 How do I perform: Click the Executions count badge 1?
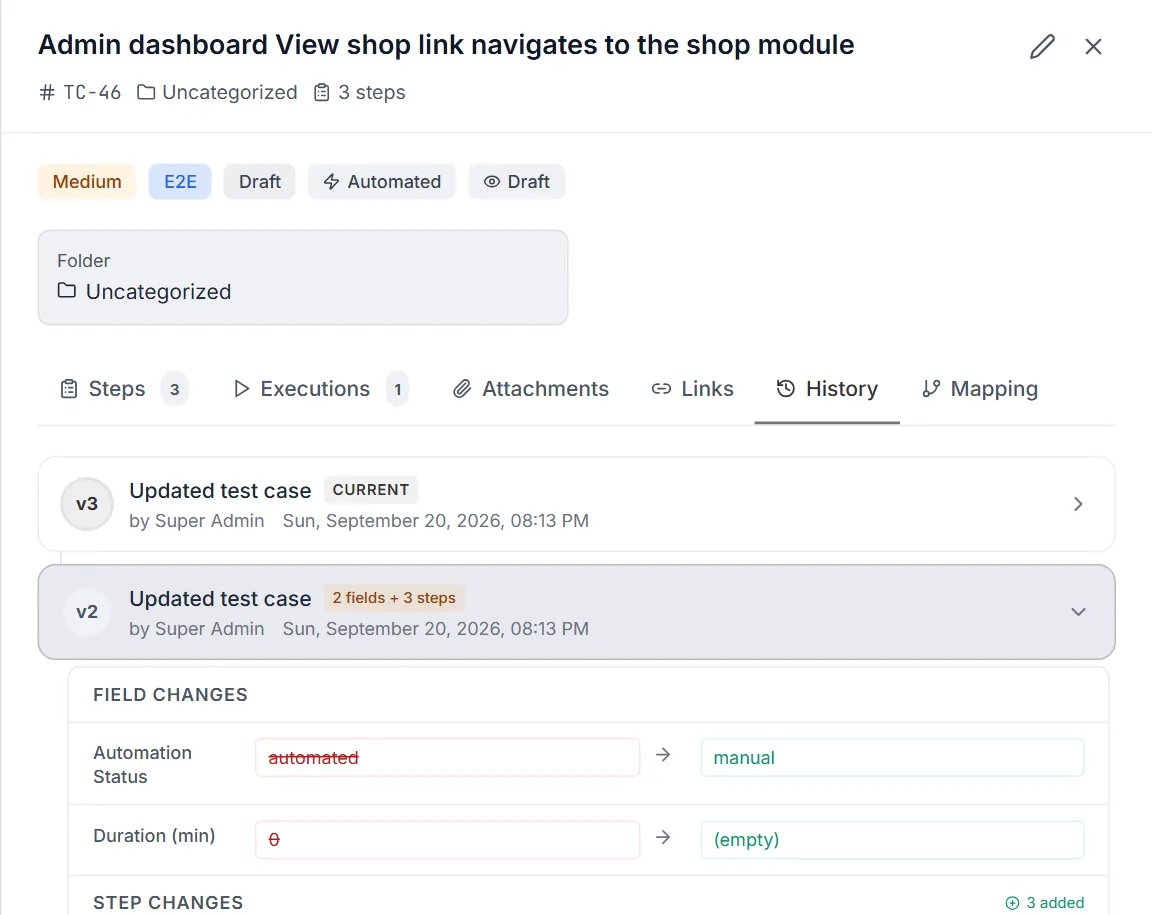[x=397, y=390]
